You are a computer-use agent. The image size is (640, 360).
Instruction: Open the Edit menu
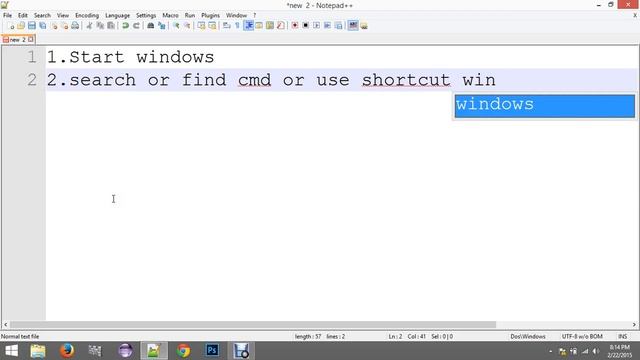pos(22,16)
